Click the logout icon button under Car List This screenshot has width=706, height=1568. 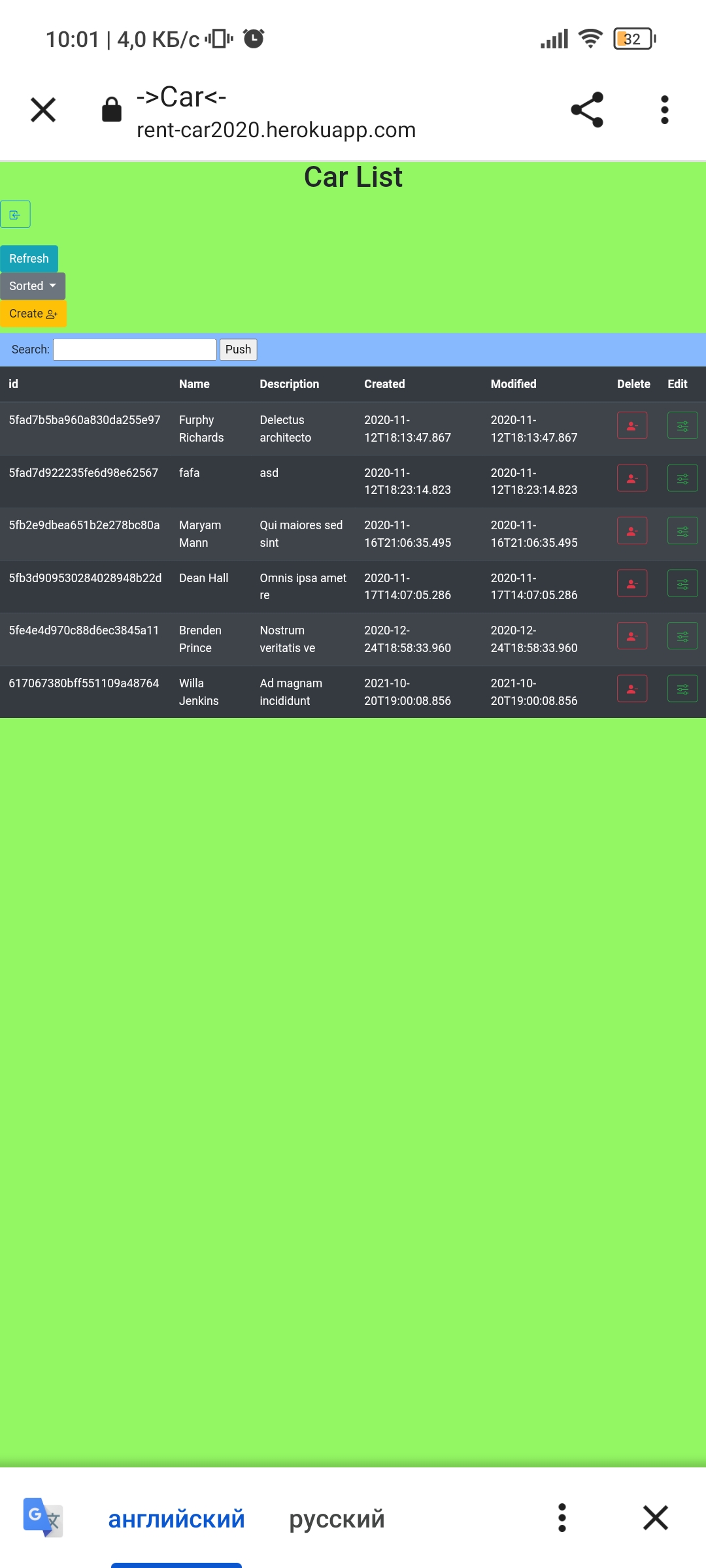15,214
